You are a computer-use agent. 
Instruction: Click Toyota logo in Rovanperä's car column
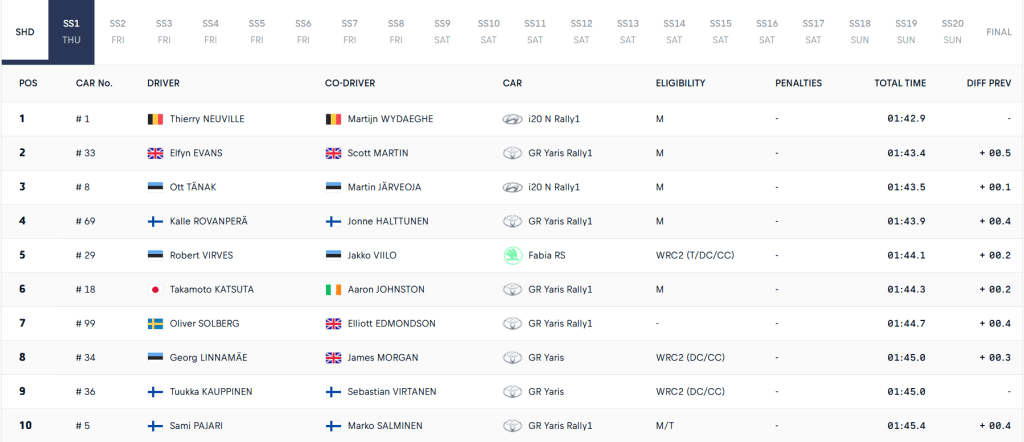click(x=512, y=221)
